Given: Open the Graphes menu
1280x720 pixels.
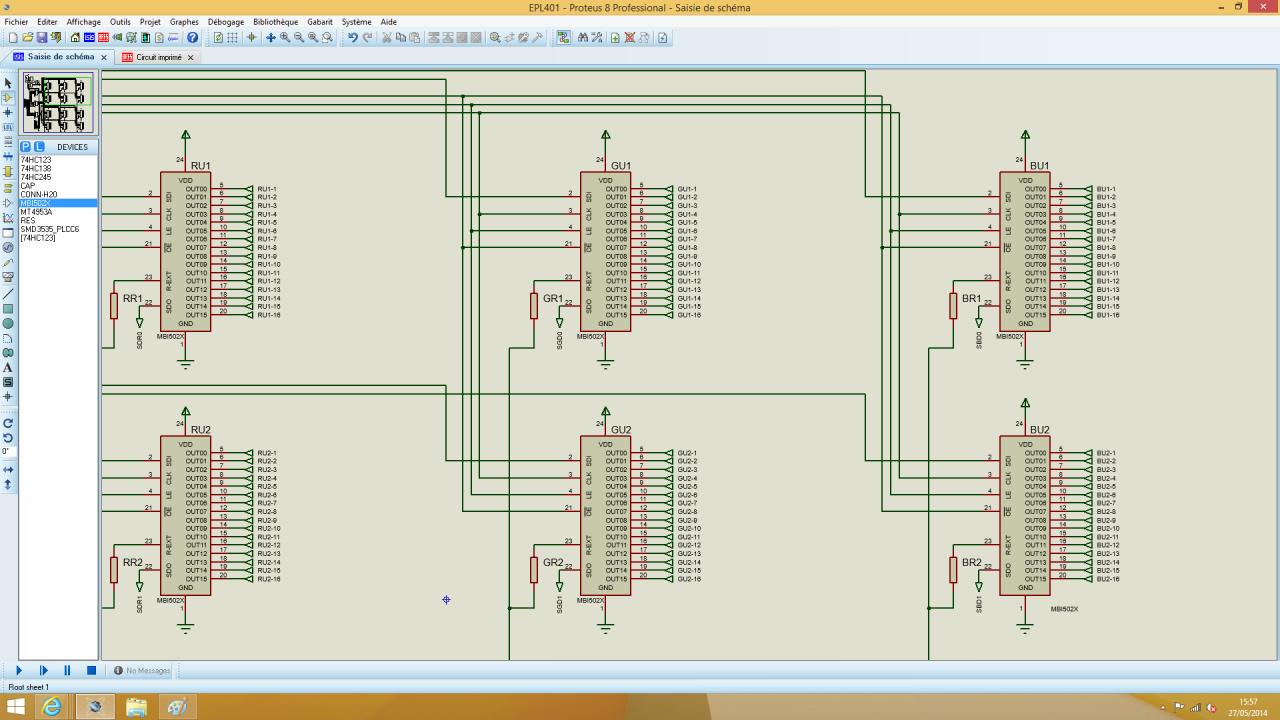Looking at the screenshot, I should coord(184,22).
